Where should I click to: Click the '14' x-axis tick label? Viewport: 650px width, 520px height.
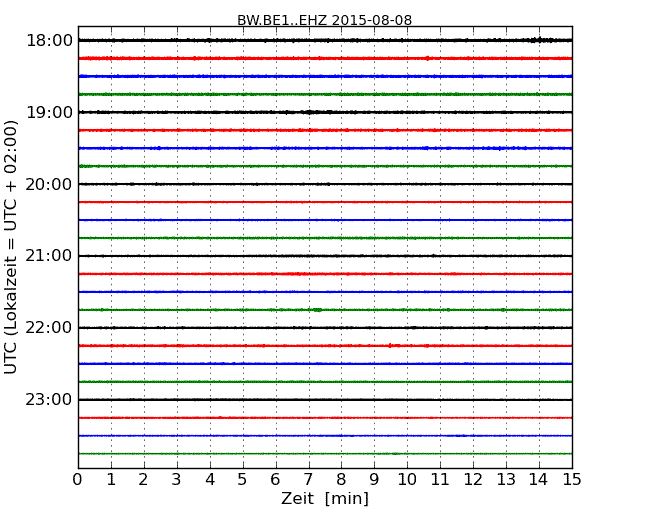[539, 480]
